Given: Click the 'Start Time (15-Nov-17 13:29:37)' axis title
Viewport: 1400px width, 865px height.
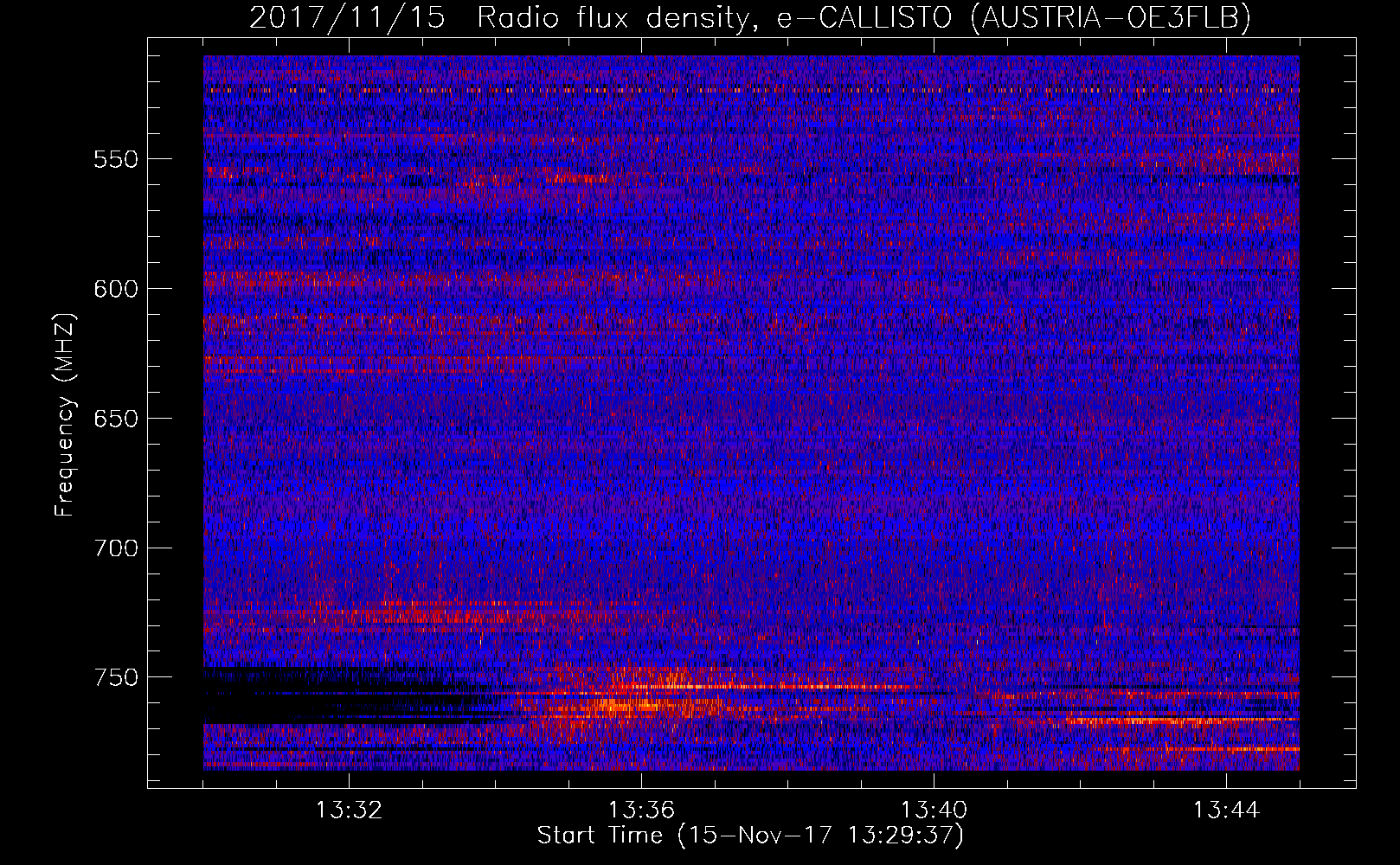Looking at the screenshot, I should (750, 836).
